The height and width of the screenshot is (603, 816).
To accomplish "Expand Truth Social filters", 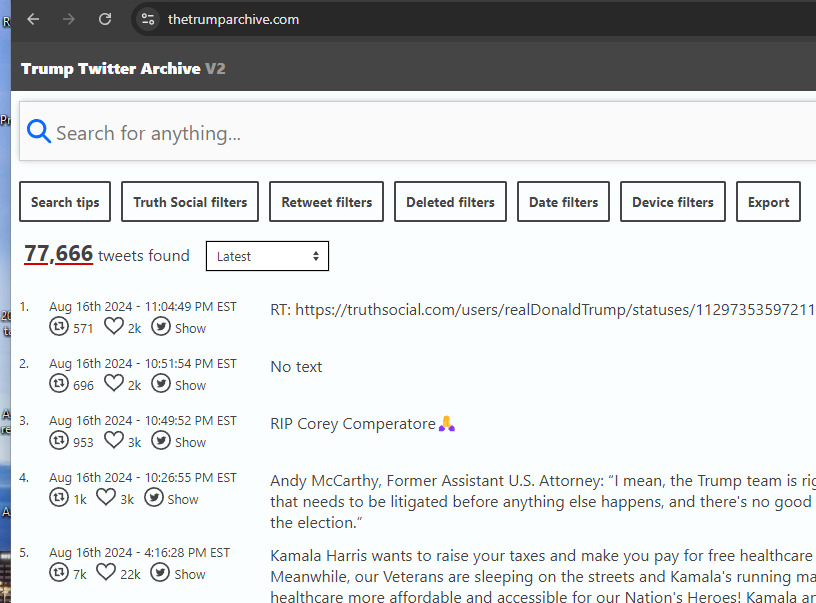I will point(190,202).
